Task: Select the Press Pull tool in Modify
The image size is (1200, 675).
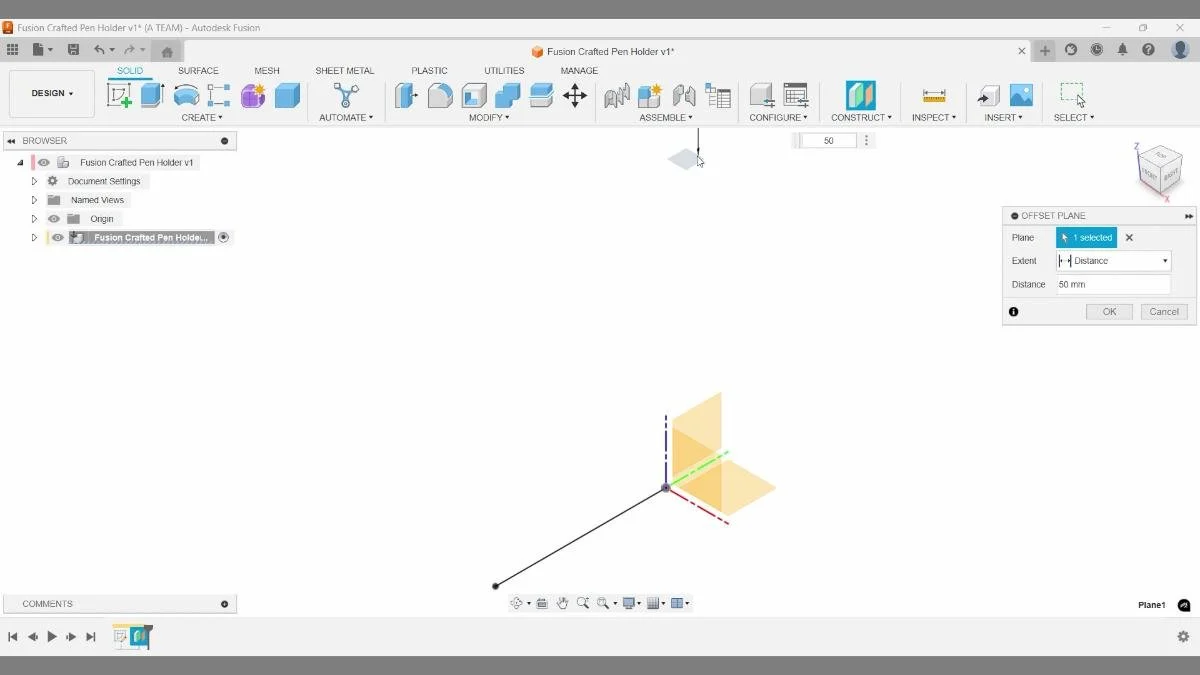Action: coord(406,95)
